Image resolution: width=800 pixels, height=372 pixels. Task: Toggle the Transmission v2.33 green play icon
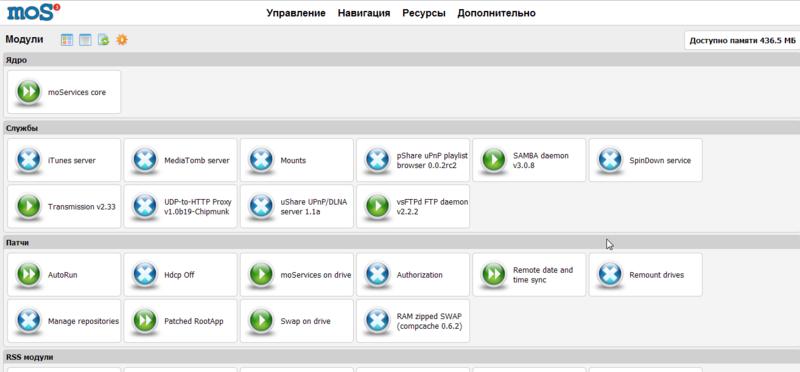coord(29,207)
